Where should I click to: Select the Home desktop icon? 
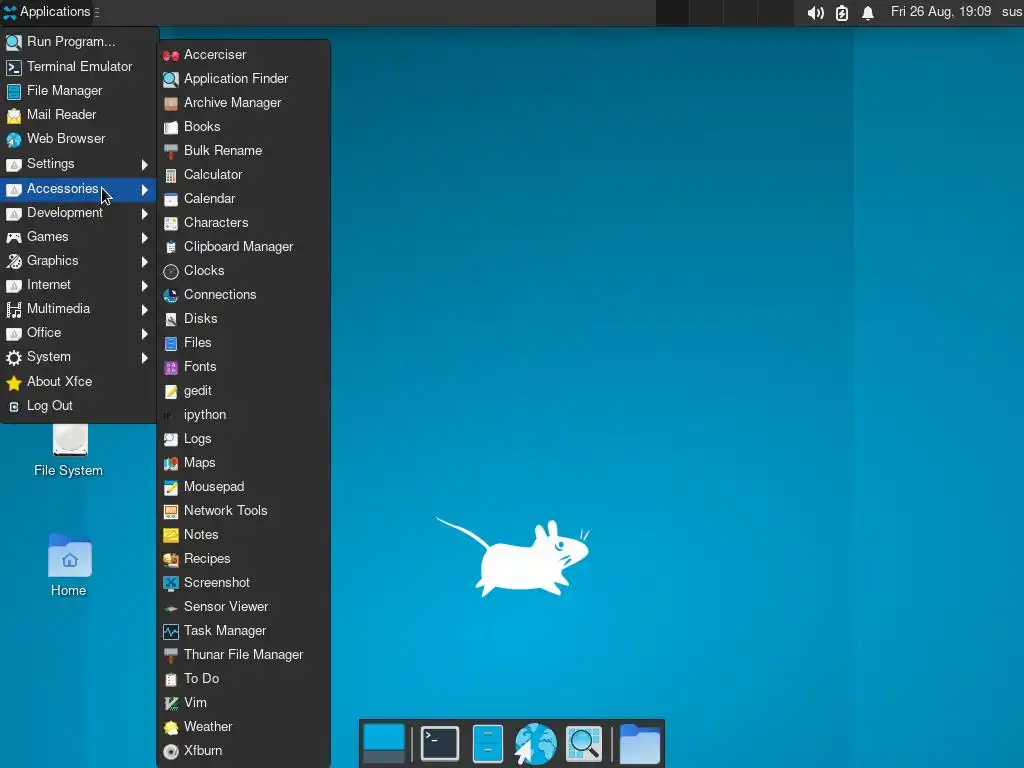click(x=69, y=566)
